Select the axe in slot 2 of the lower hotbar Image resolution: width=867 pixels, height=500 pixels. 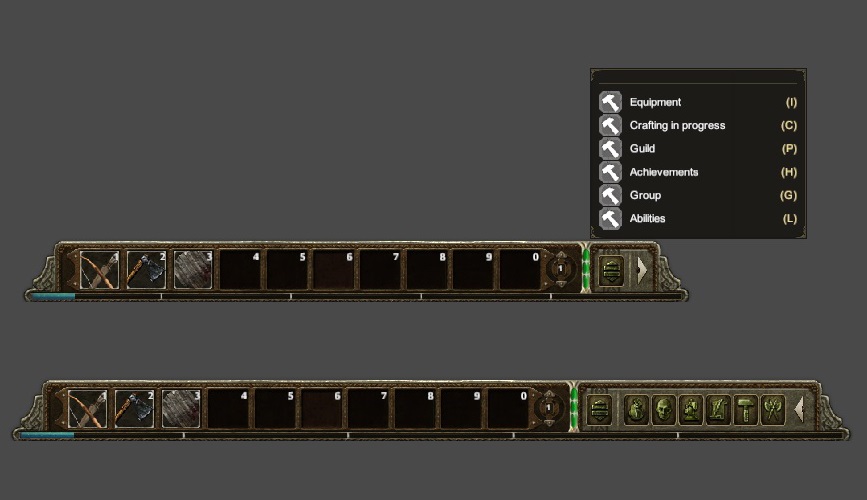pos(134,409)
